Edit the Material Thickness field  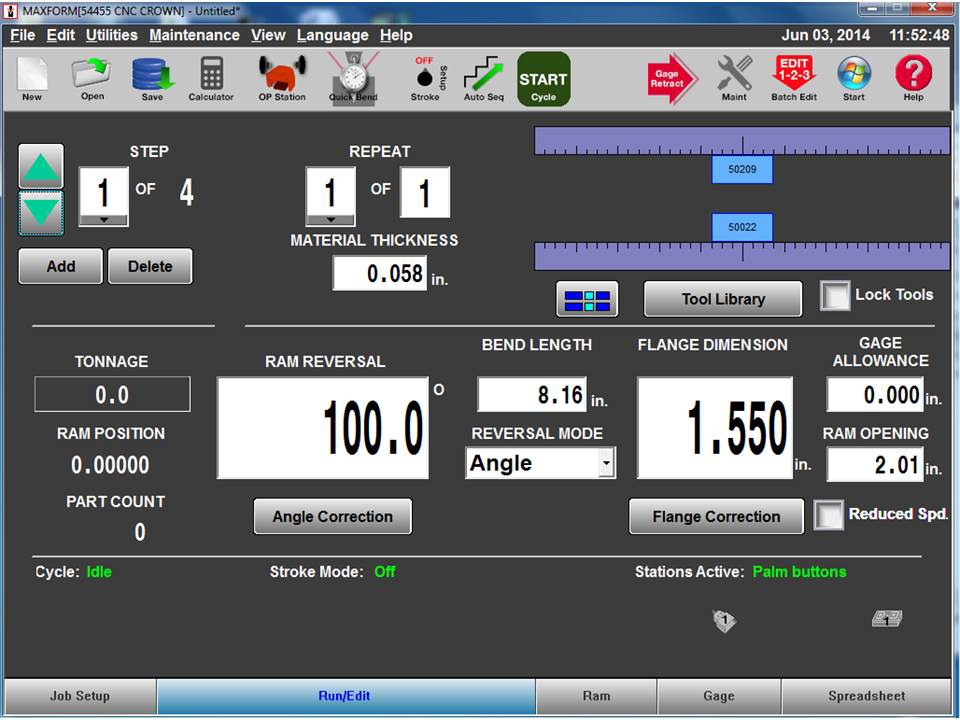click(x=380, y=273)
